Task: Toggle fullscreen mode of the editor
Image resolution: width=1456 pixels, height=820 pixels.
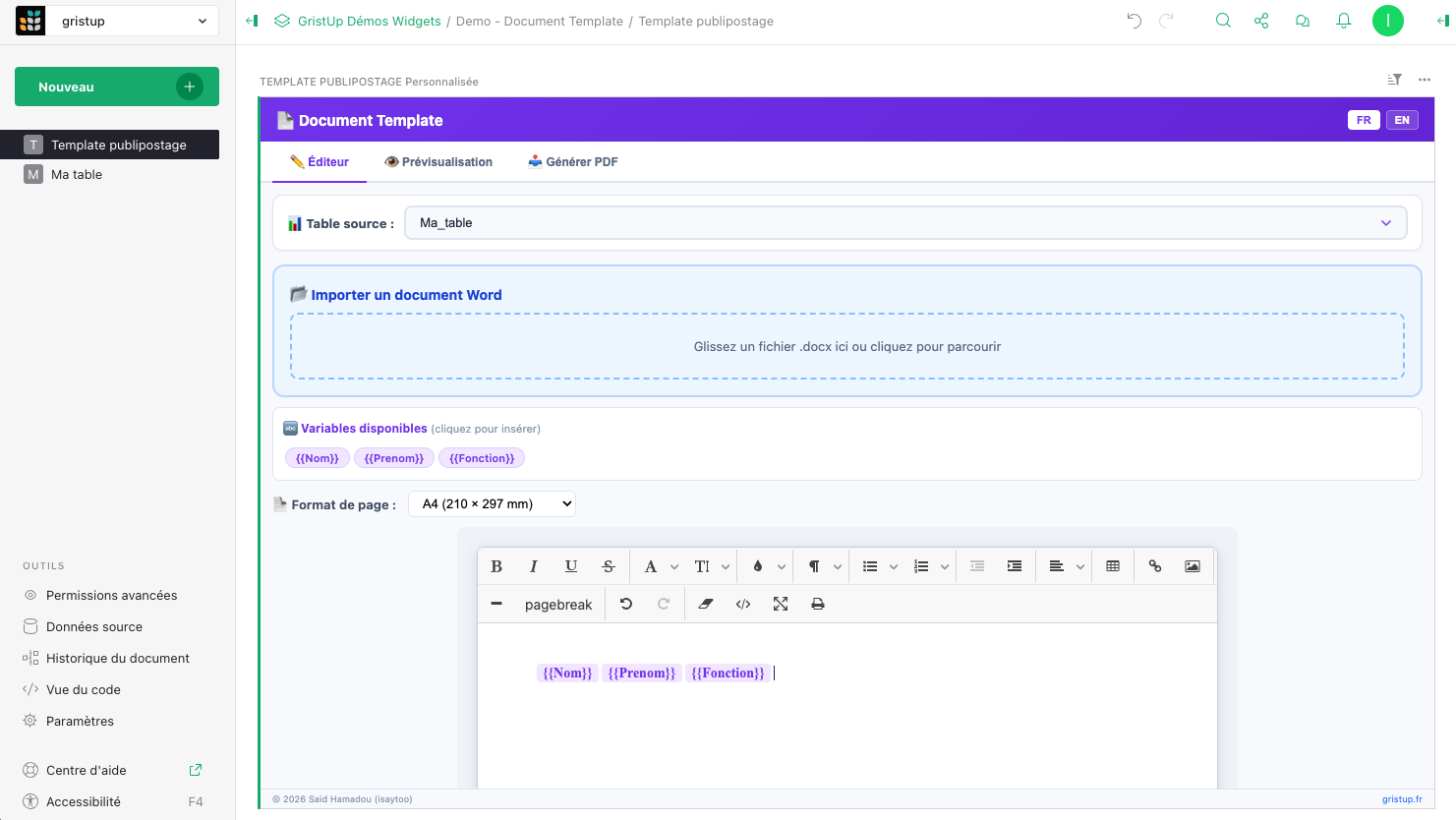Action: (781, 604)
